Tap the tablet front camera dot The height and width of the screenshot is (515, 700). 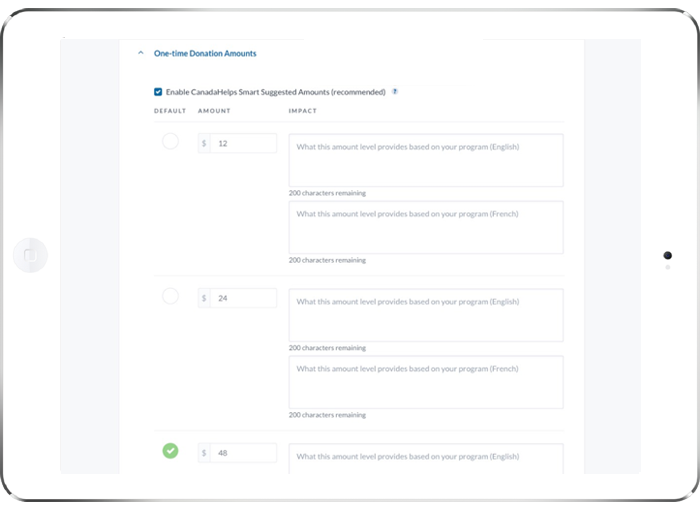[x=667, y=256]
